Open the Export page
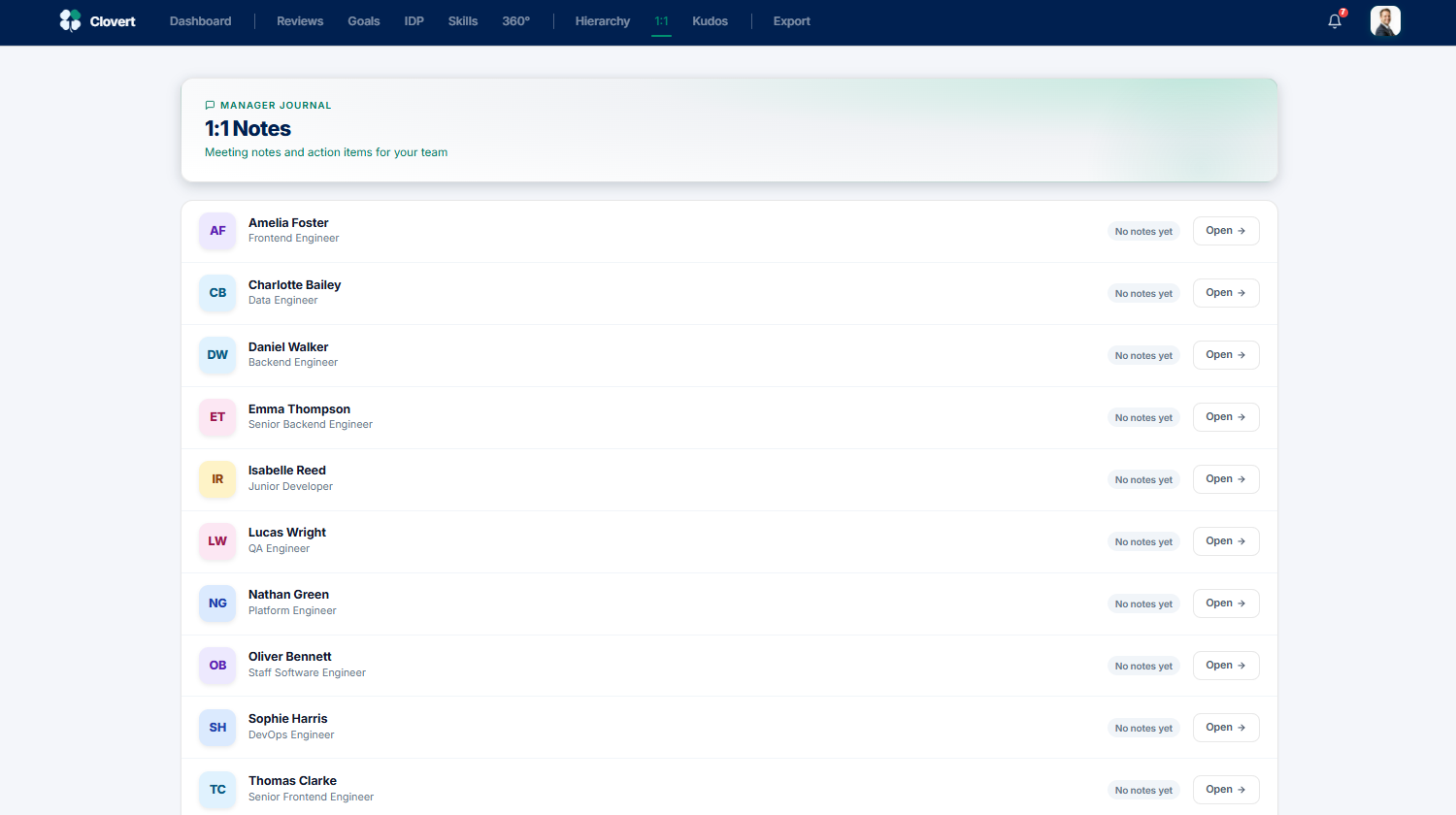Viewport: 1456px width, 815px height. [x=792, y=21]
